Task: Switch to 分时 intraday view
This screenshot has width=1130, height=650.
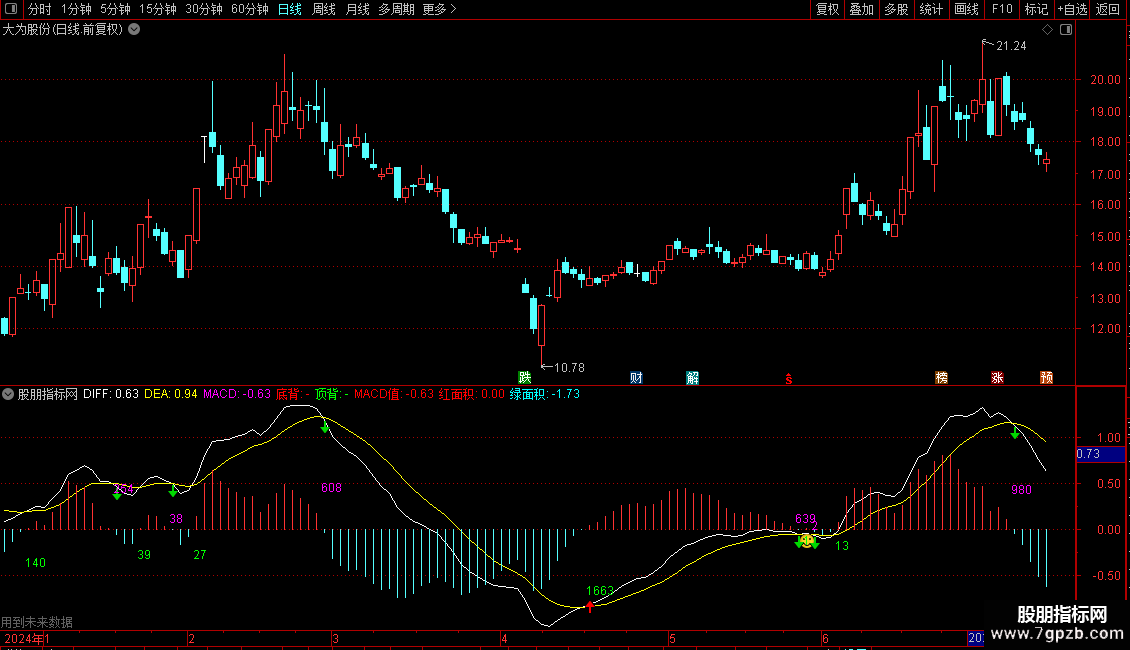Action: pos(40,9)
